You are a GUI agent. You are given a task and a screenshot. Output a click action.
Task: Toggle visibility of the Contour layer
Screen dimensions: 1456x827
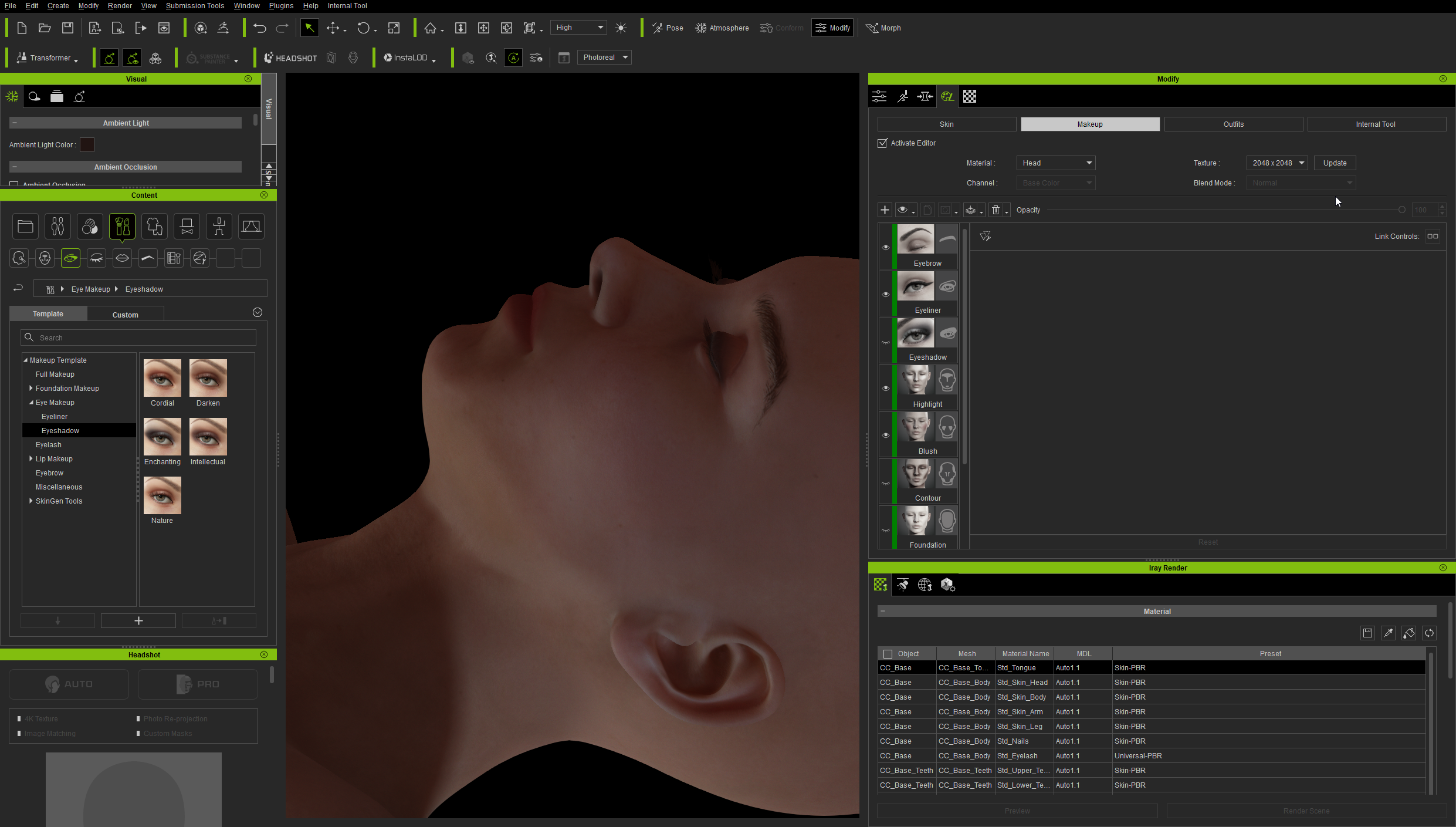pos(886,482)
